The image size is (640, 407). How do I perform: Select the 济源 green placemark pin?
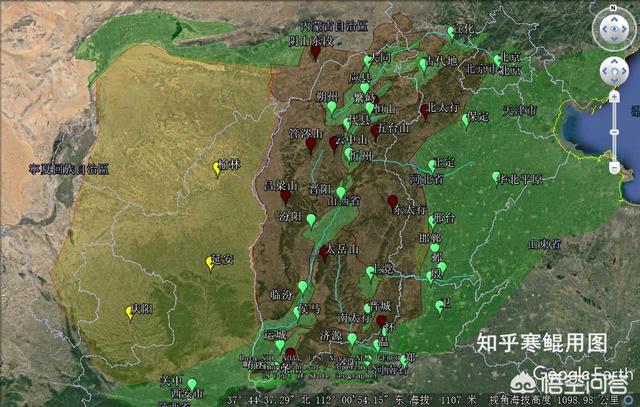(x=352, y=339)
